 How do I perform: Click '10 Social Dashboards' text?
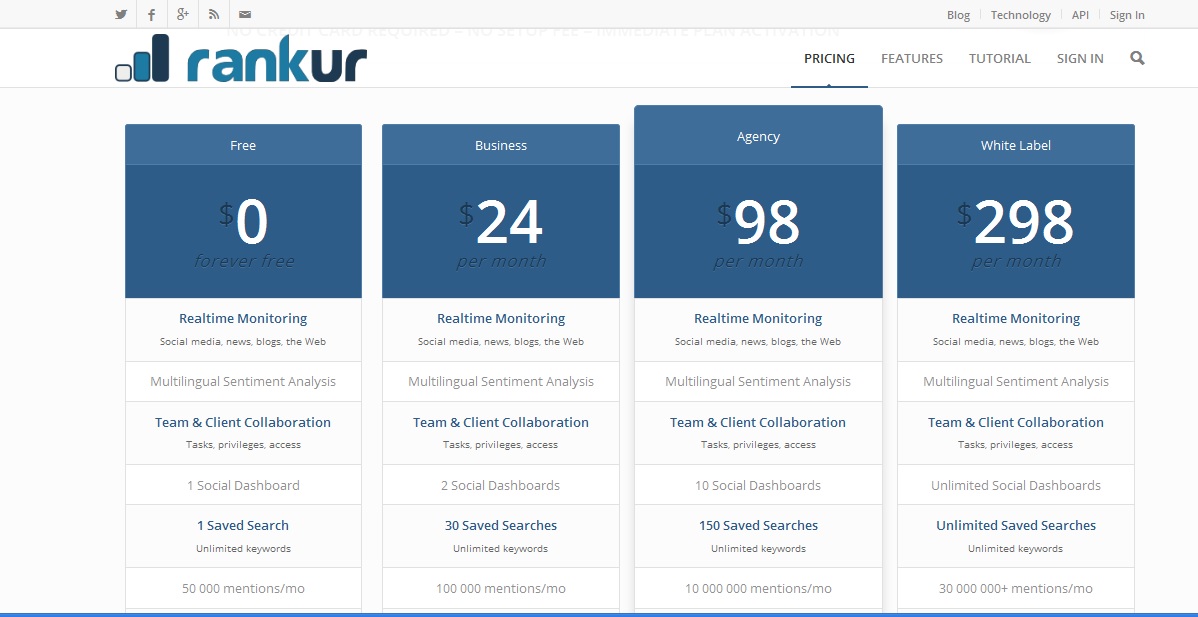(x=758, y=485)
